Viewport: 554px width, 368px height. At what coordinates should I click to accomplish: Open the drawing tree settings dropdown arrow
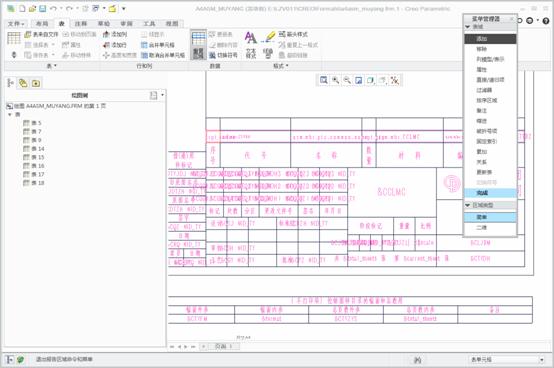click(x=163, y=95)
